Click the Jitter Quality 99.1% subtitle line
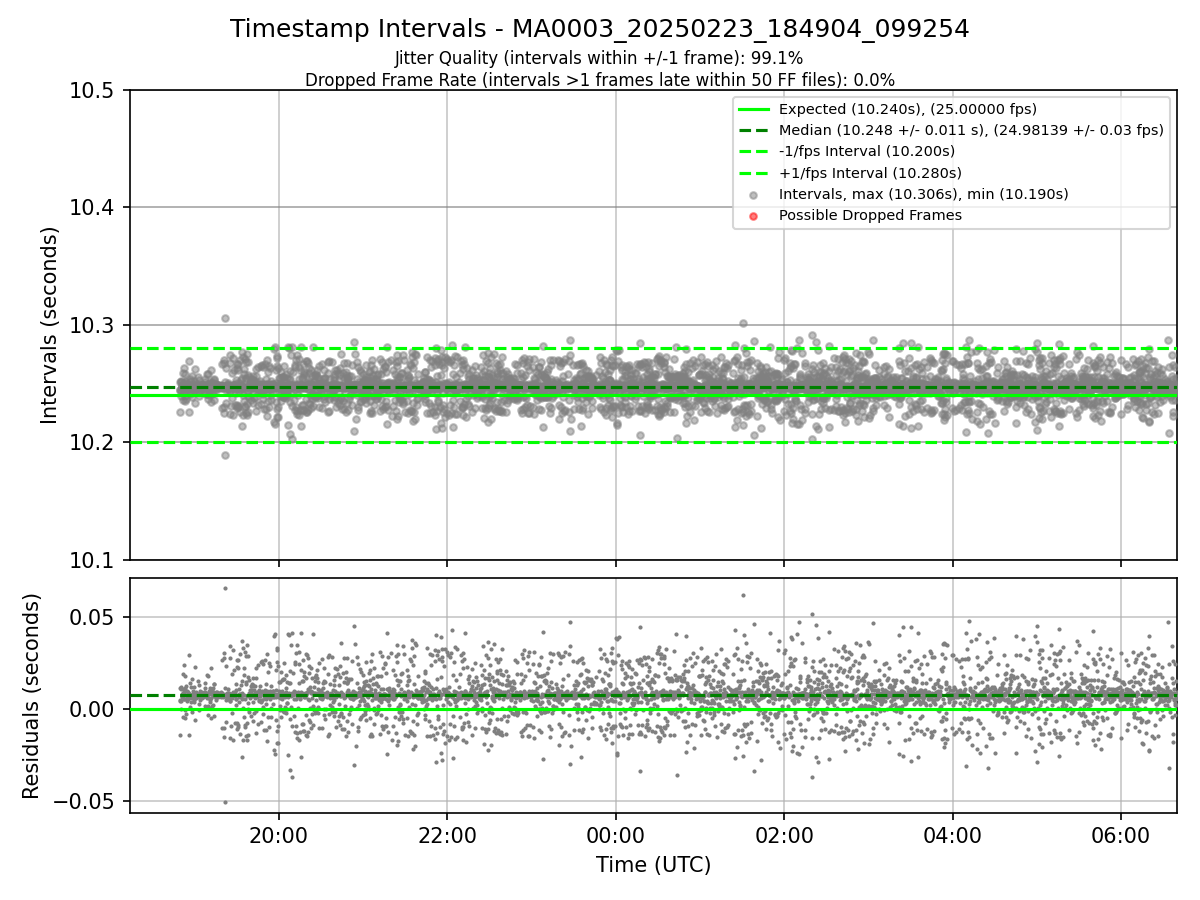The image size is (1200, 900). [x=599, y=58]
